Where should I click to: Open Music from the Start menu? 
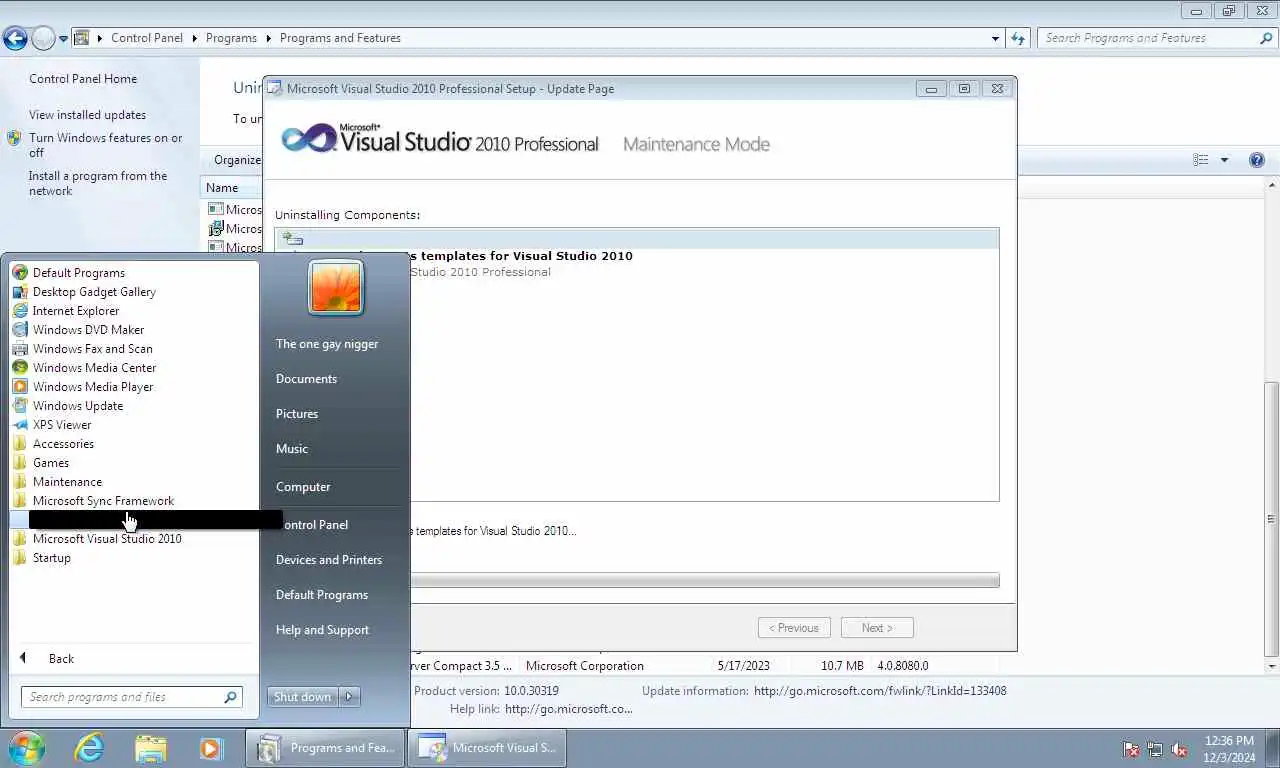coord(292,449)
